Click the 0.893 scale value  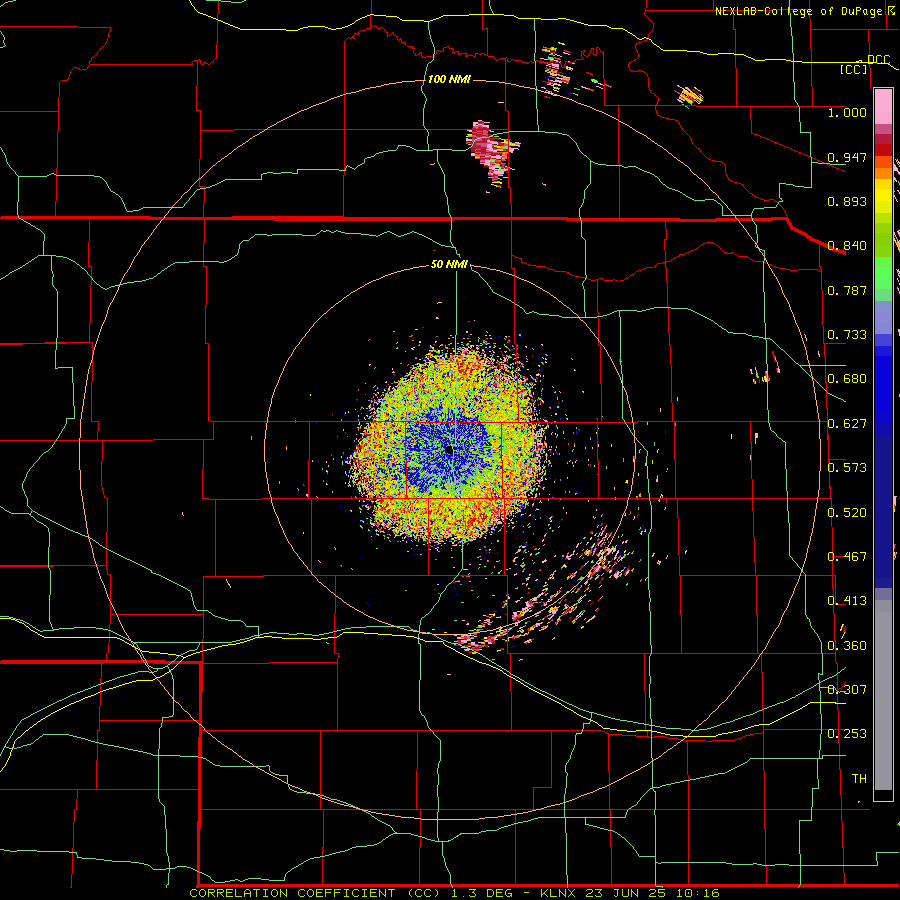click(847, 201)
